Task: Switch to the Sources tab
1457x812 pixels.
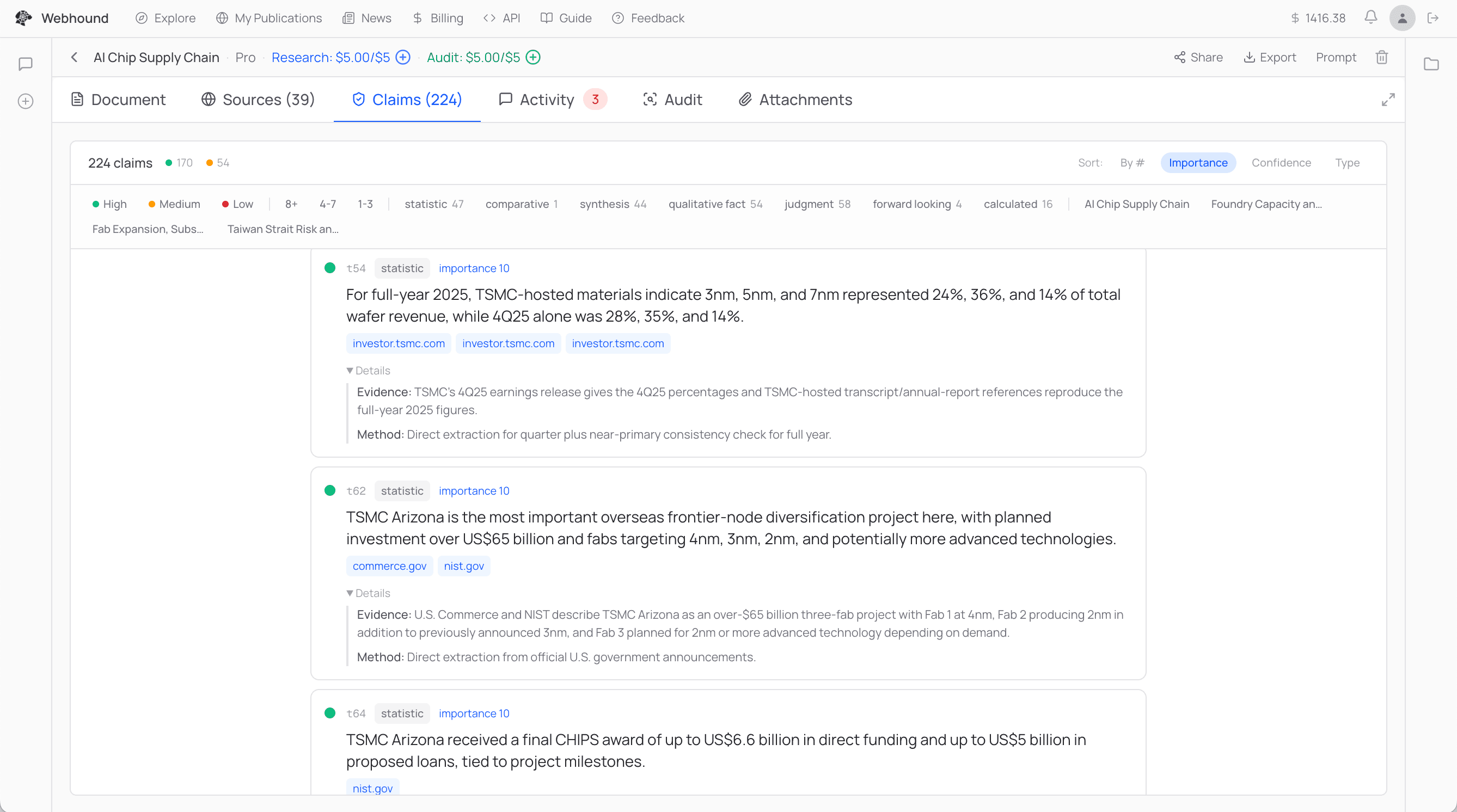Action: click(x=258, y=100)
